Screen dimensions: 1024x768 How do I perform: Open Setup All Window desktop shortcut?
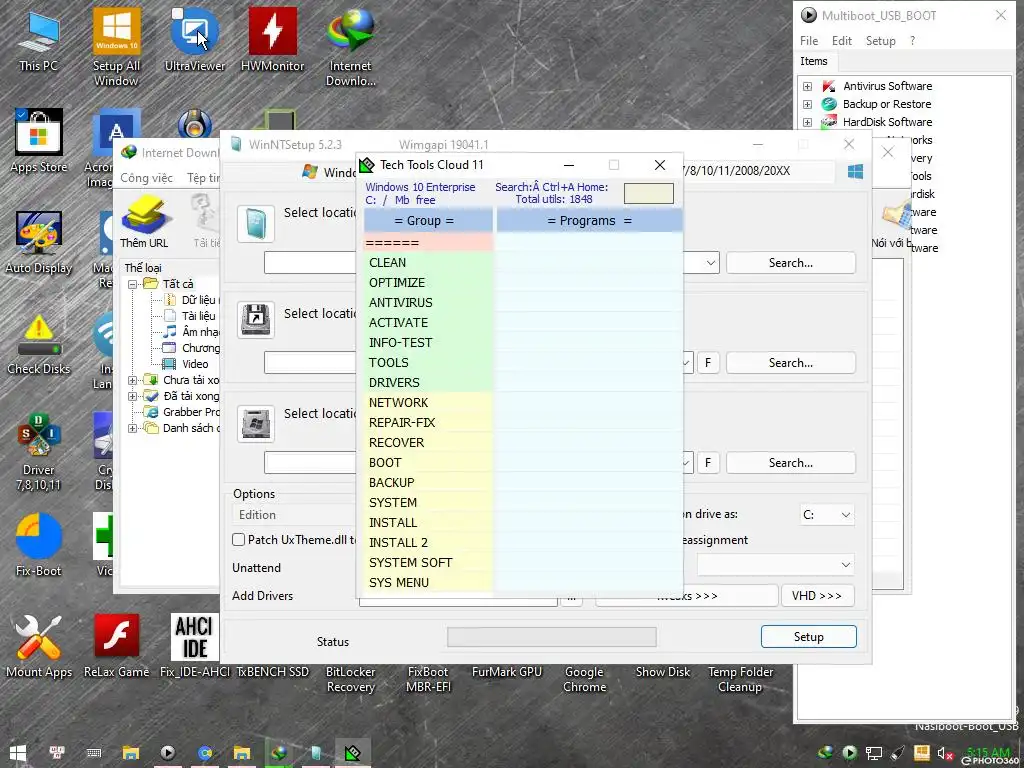[x=116, y=47]
